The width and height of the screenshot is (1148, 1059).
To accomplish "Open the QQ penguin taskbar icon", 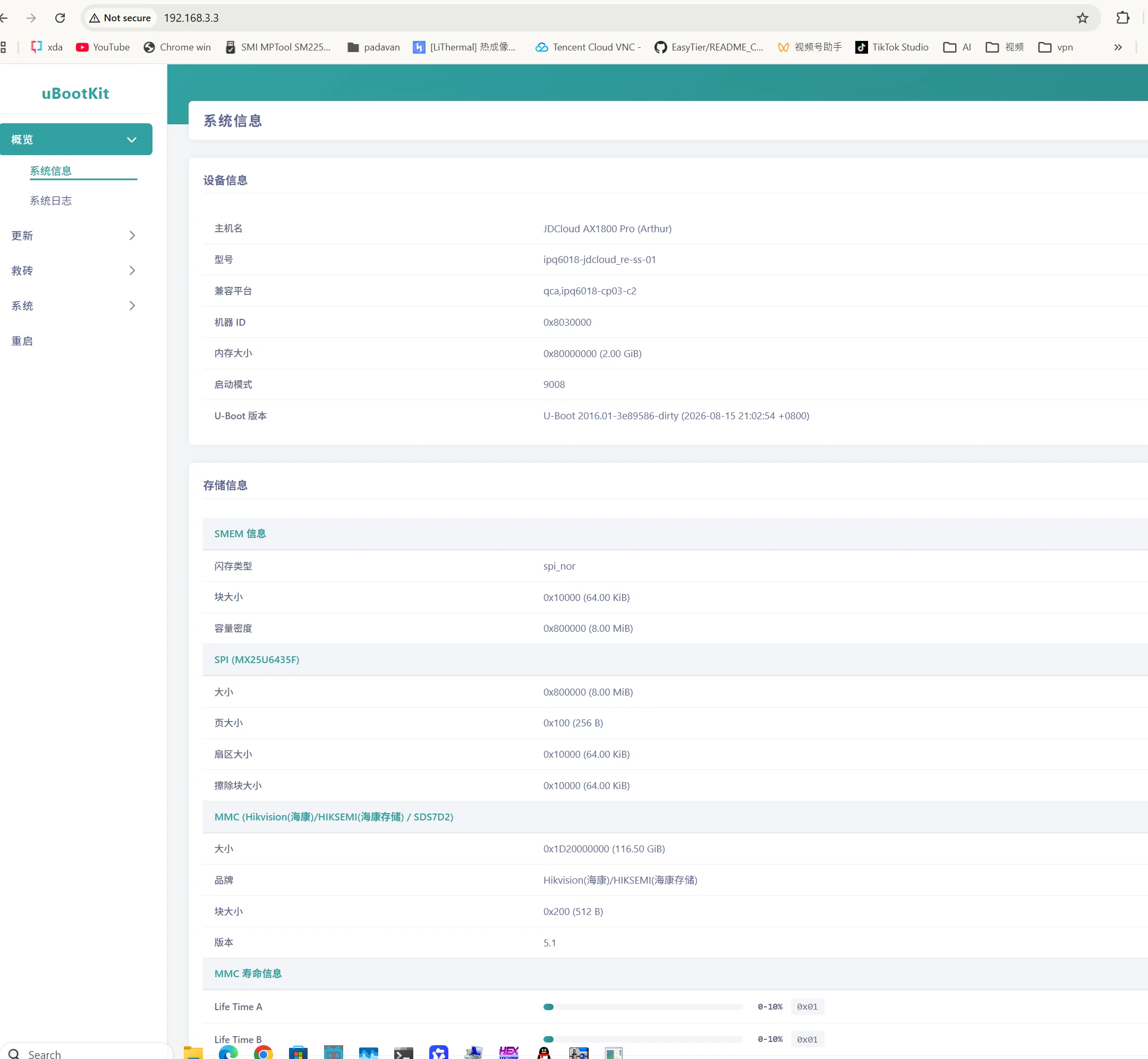I will click(544, 1053).
